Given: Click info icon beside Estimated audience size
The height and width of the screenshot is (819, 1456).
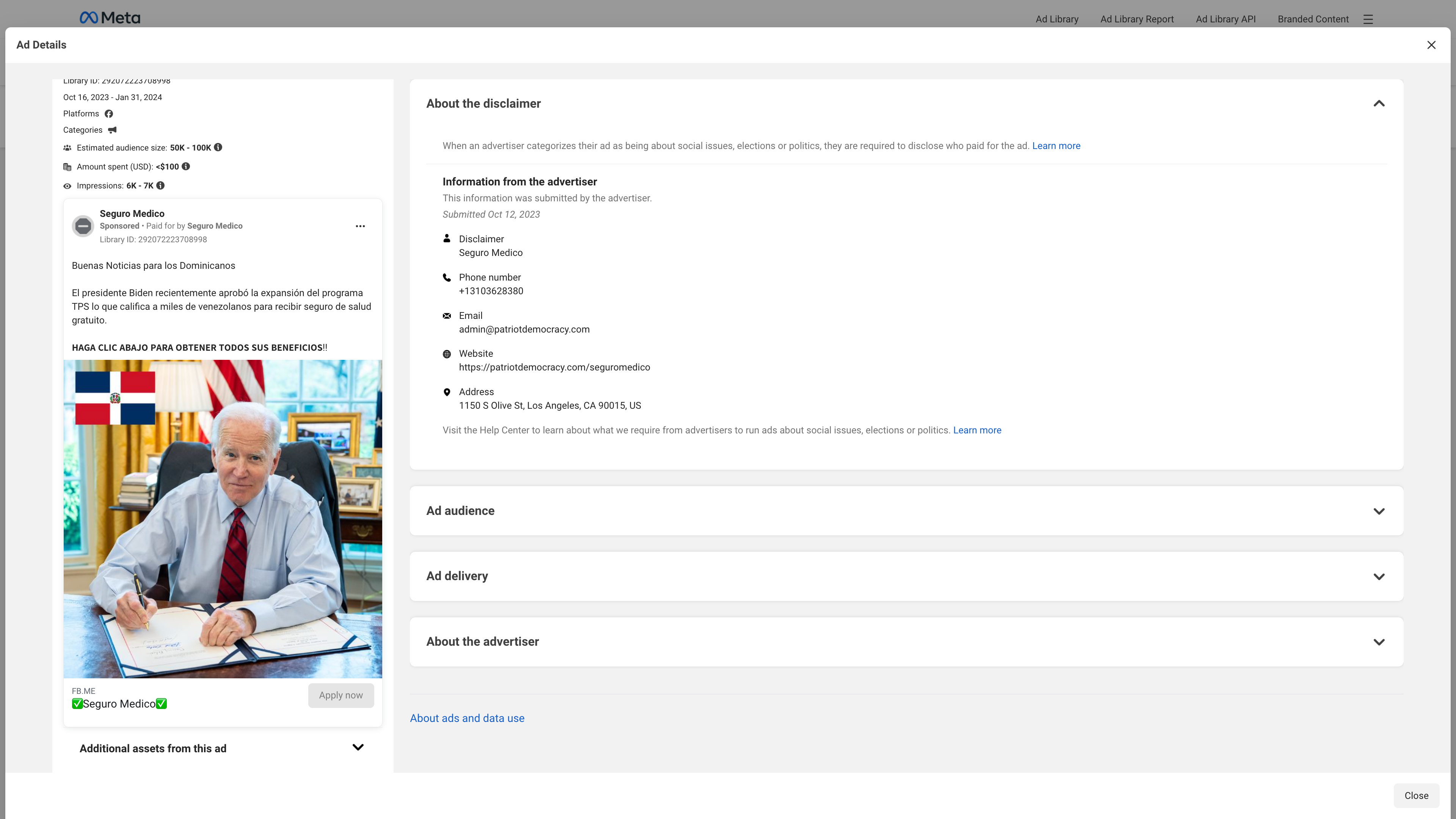Looking at the screenshot, I should [x=218, y=147].
